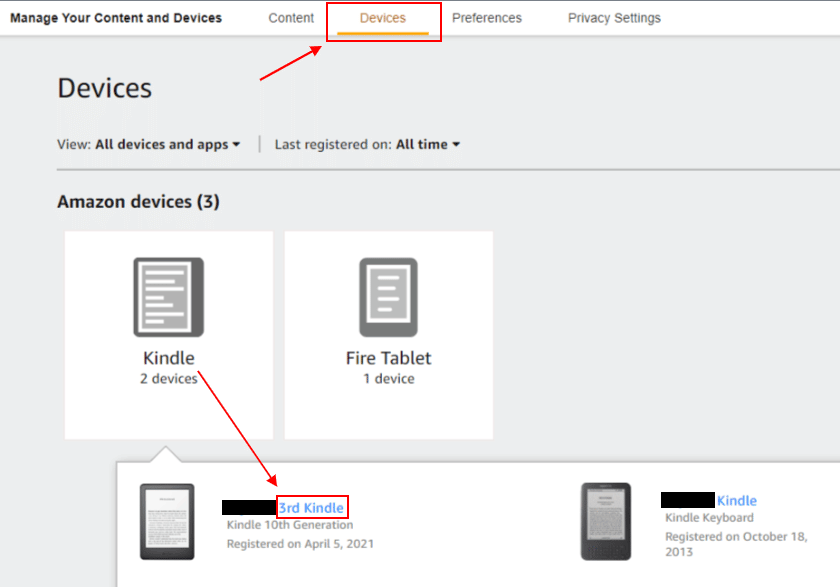Click the Manage Your Content and Devices title

[116, 18]
